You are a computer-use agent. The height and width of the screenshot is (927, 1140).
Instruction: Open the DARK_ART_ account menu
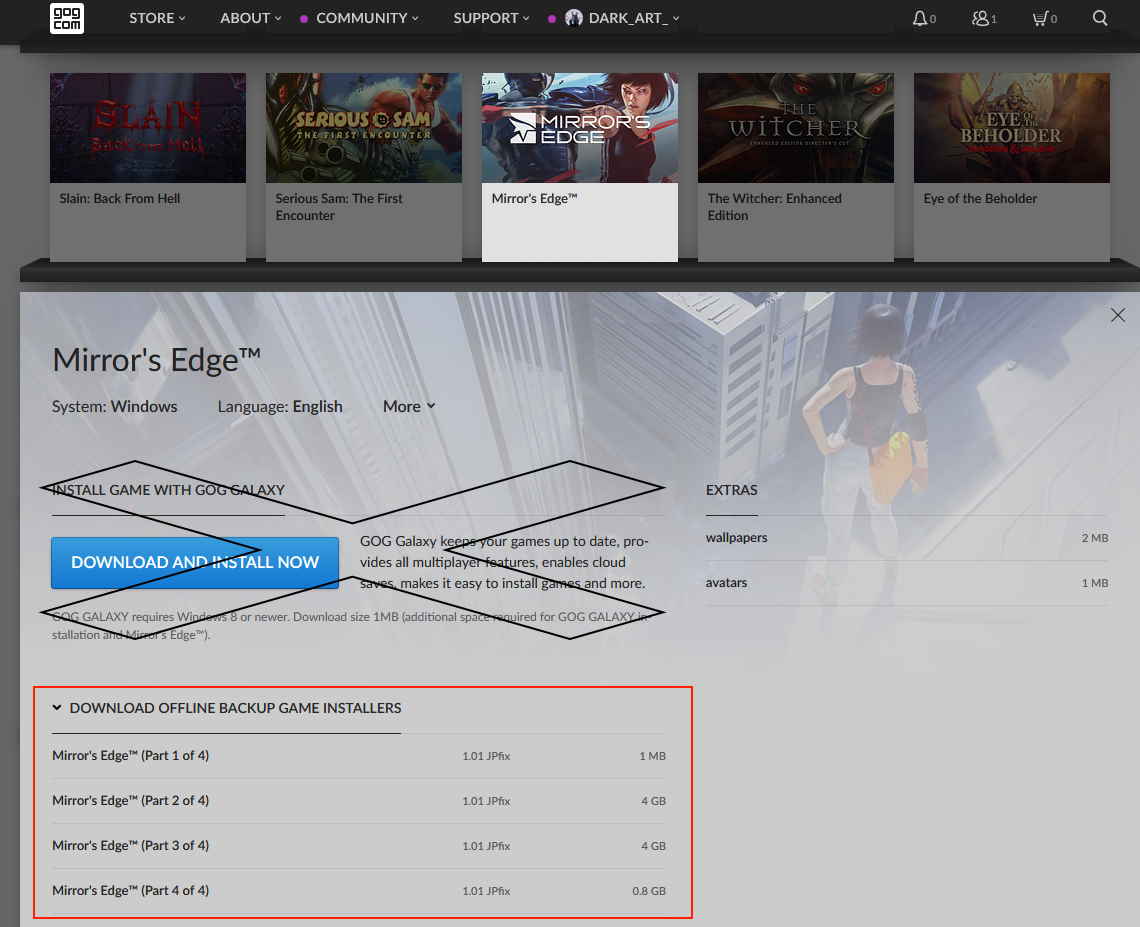633,18
